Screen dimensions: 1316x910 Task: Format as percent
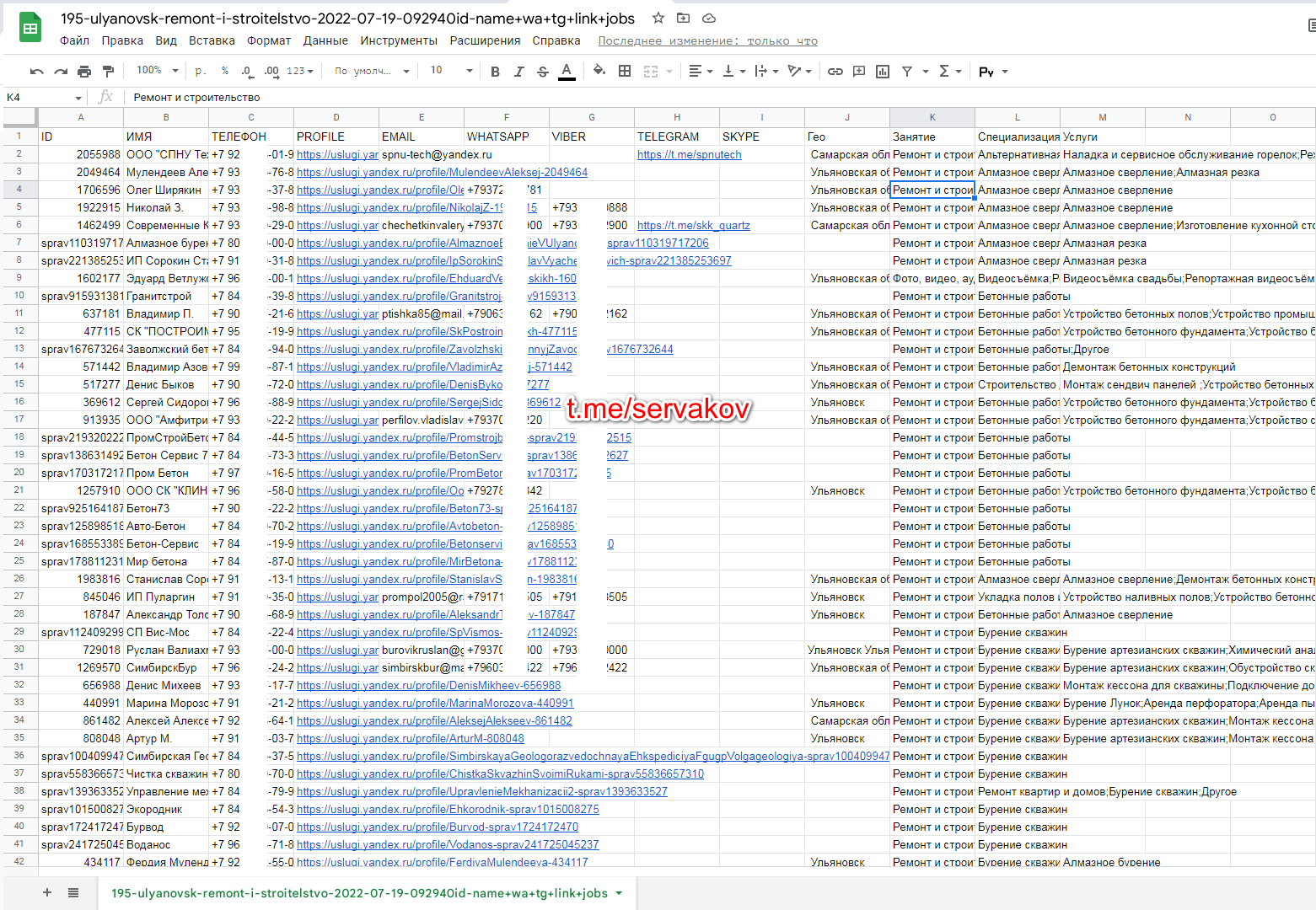225,72
